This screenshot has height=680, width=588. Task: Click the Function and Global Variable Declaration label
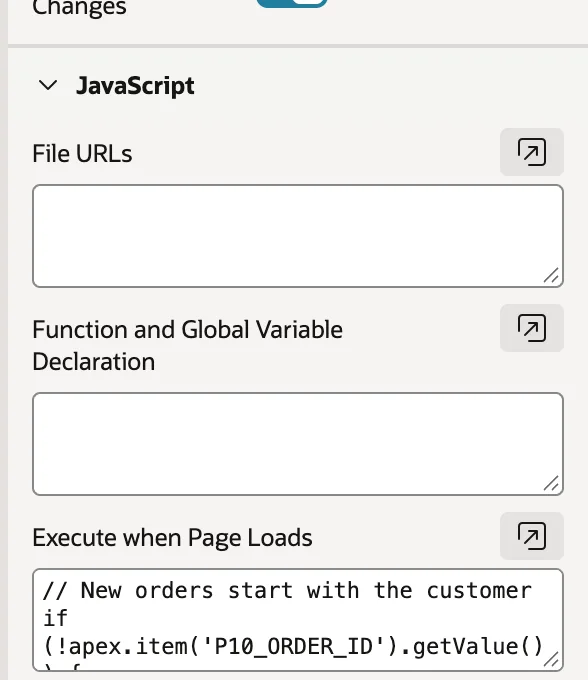tap(188, 346)
